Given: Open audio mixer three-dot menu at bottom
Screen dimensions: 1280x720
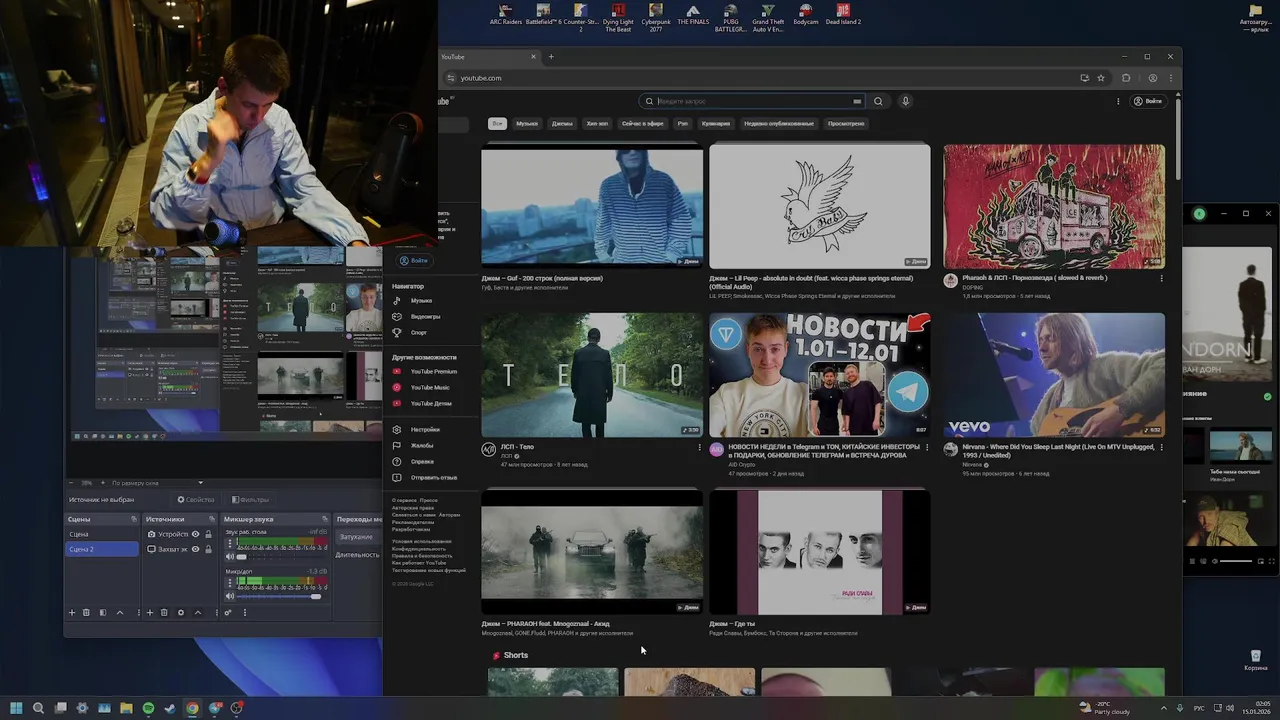Looking at the screenshot, I should [245, 613].
